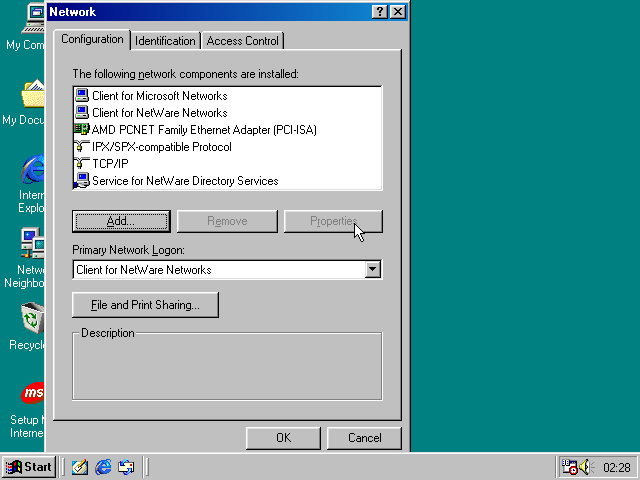Close the Network dialog window
640x480 pixels.
click(398, 12)
